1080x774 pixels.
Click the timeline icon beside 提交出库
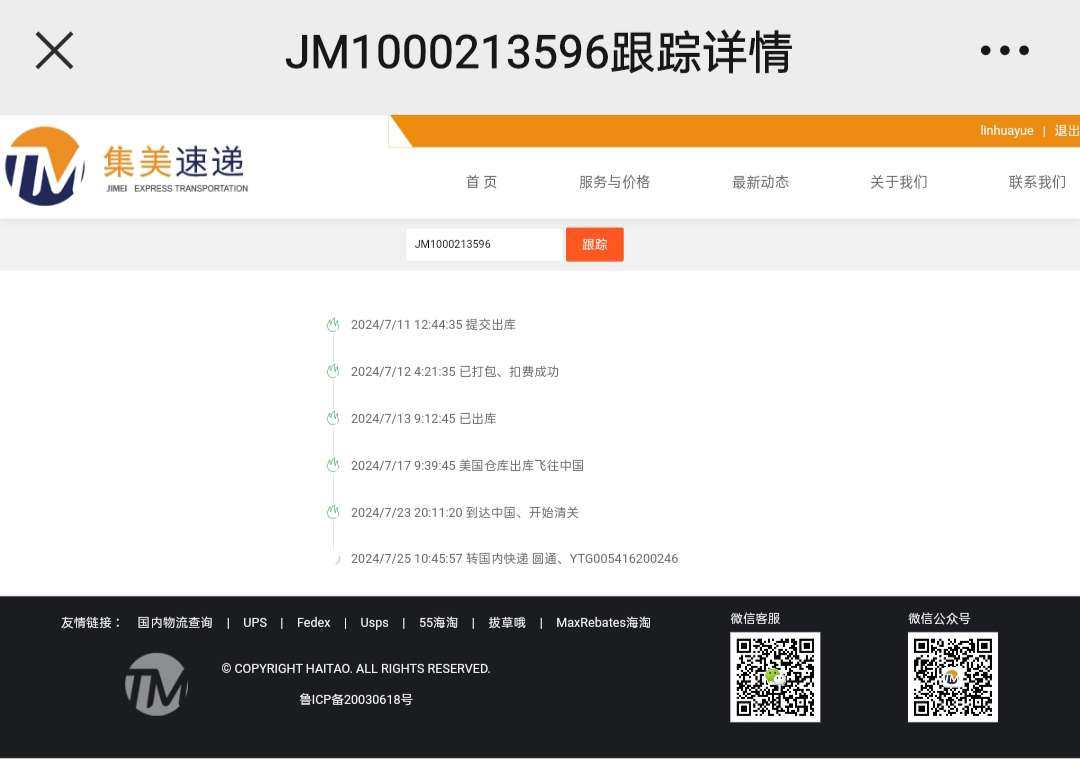click(332, 324)
